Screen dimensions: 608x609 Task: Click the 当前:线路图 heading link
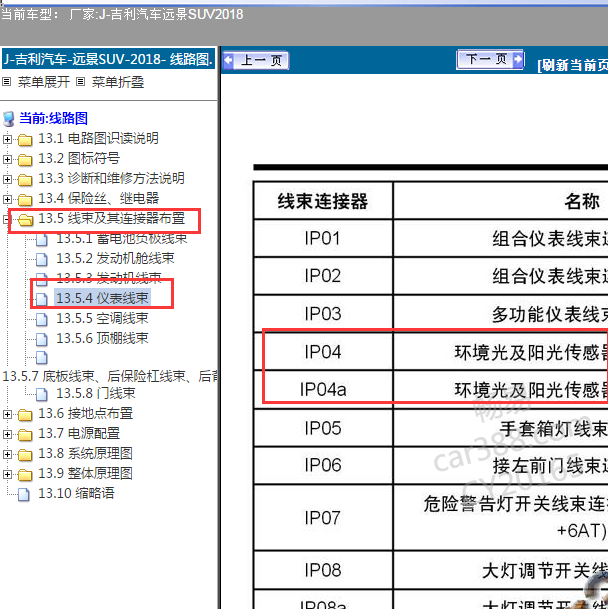[x=54, y=118]
